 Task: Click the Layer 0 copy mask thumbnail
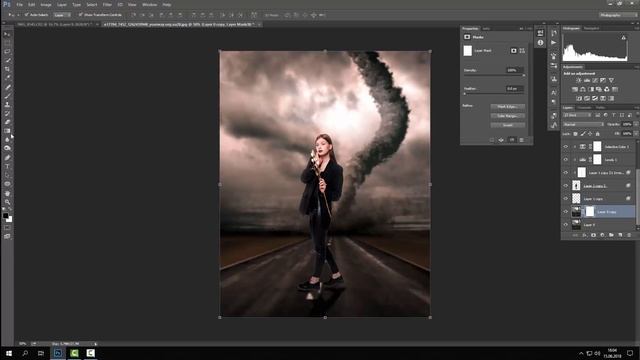590,211
